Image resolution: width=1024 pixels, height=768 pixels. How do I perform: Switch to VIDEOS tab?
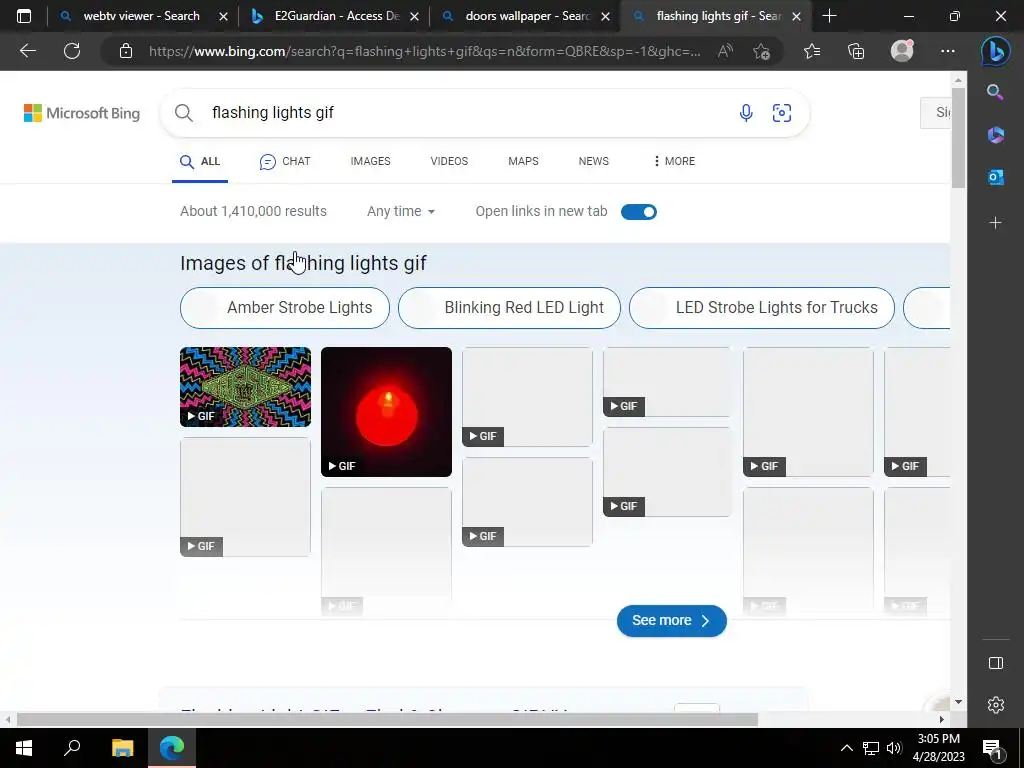coord(449,161)
